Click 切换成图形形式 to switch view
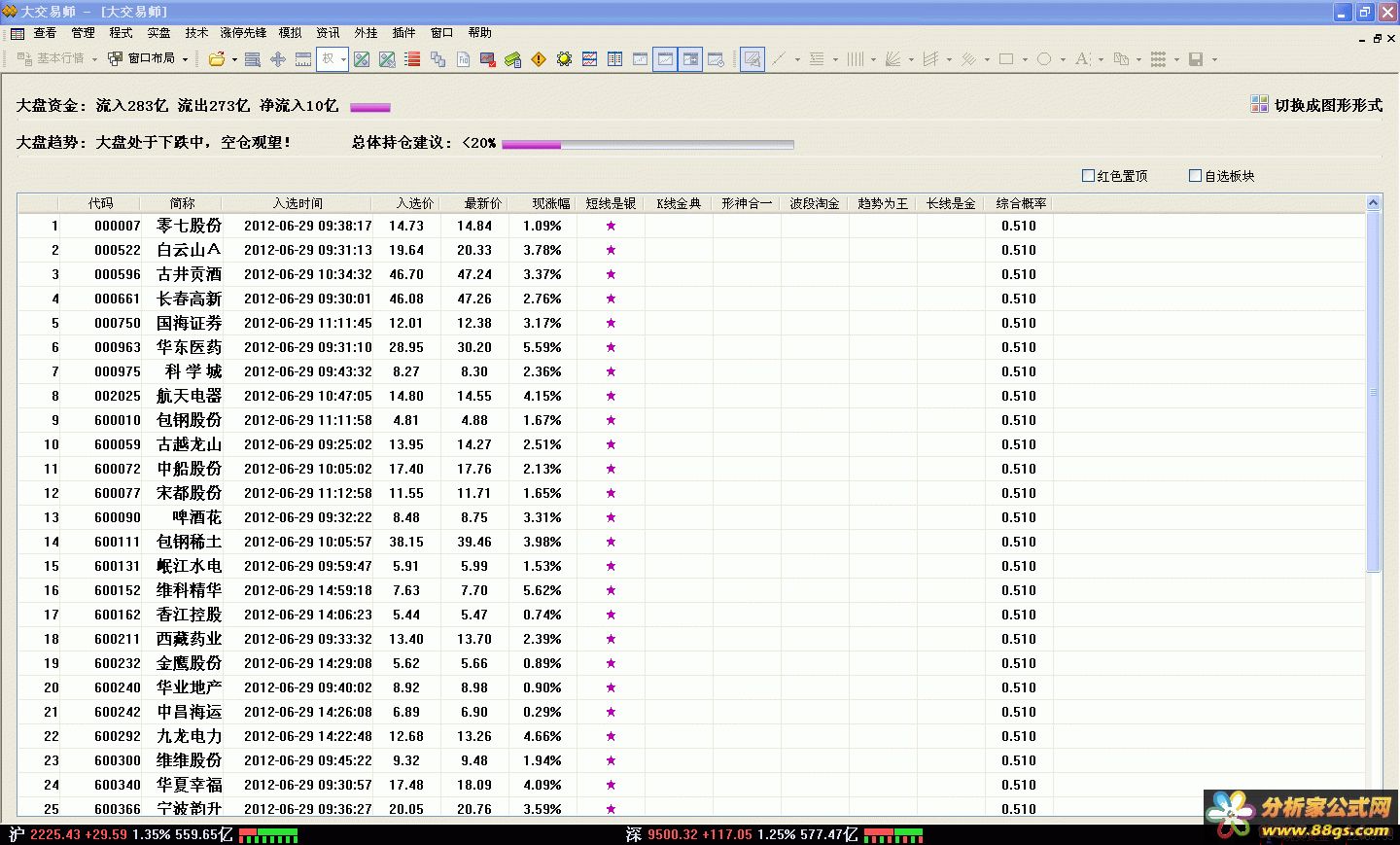Viewport: 1400px width, 845px height. point(1316,105)
